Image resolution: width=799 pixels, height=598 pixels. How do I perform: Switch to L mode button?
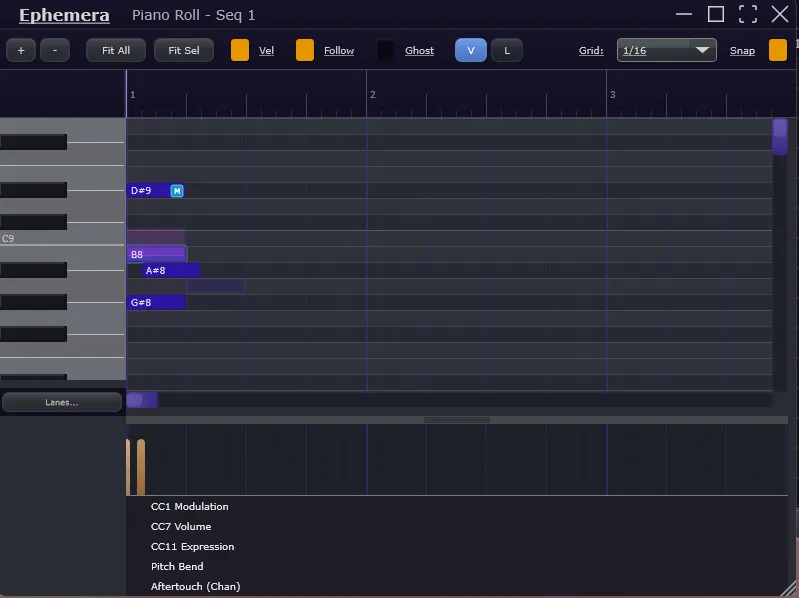[507, 50]
